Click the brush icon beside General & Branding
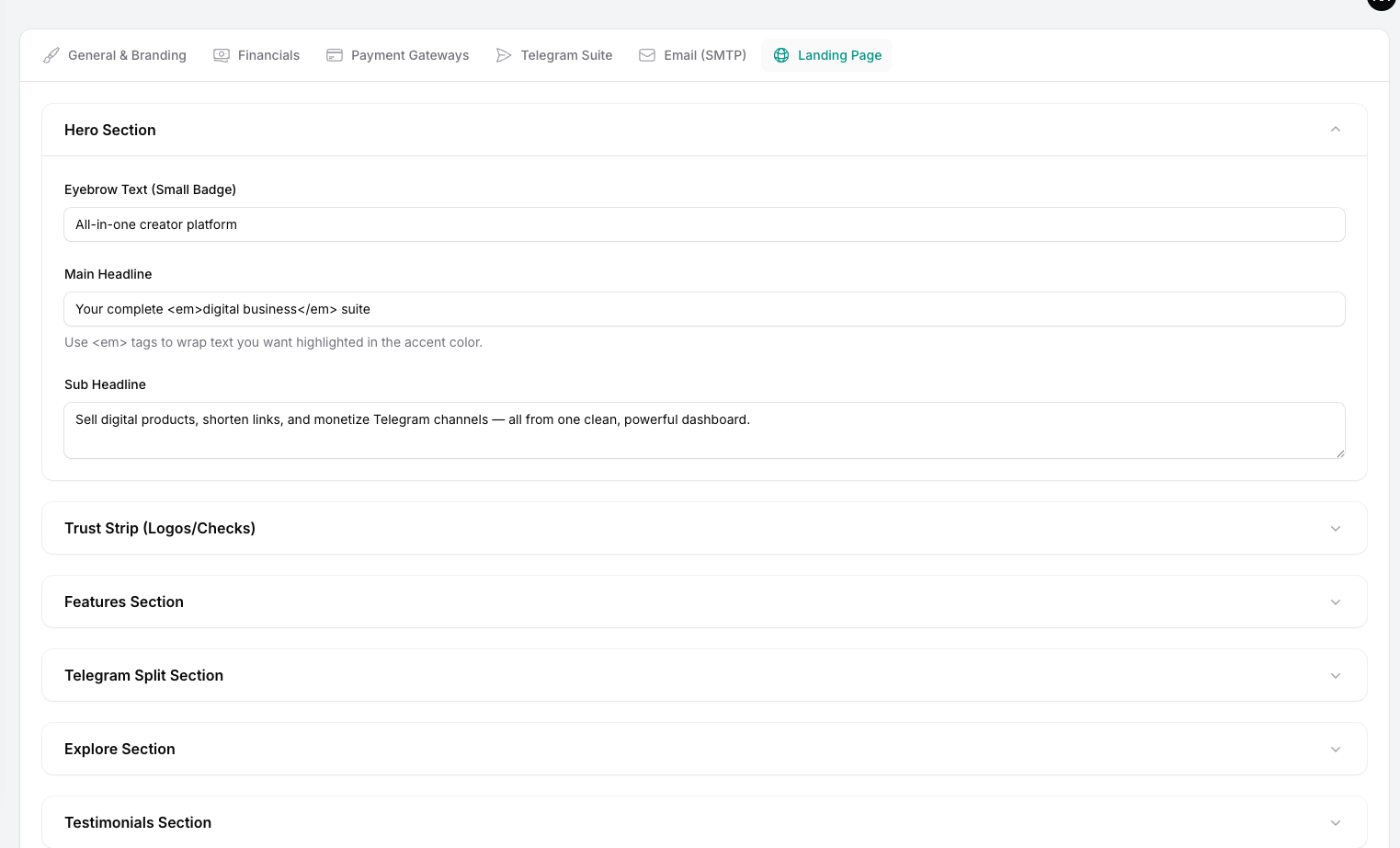 51,55
